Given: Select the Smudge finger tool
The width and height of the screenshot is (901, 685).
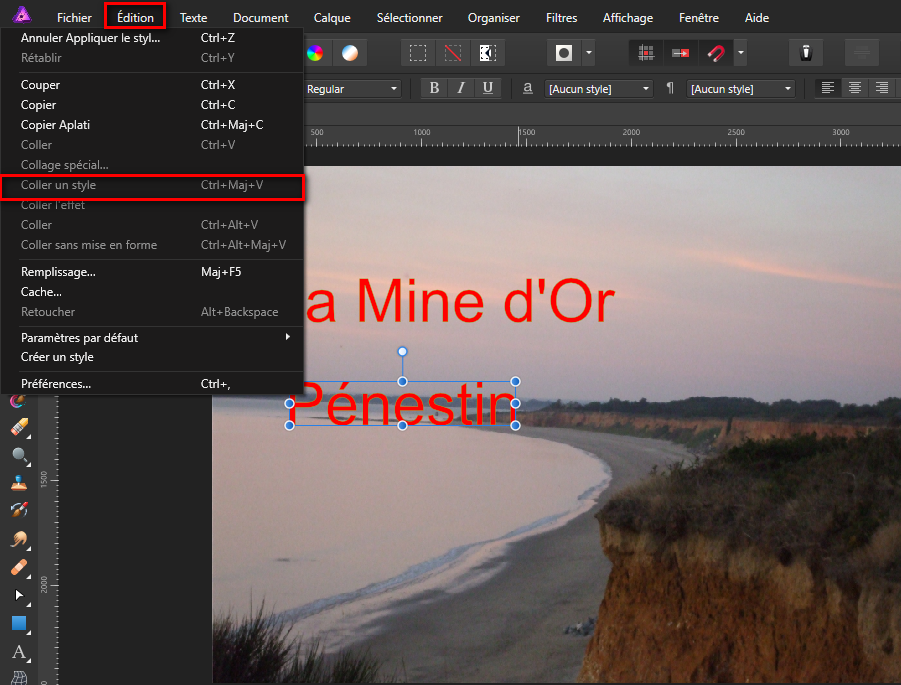Looking at the screenshot, I should pos(20,539).
